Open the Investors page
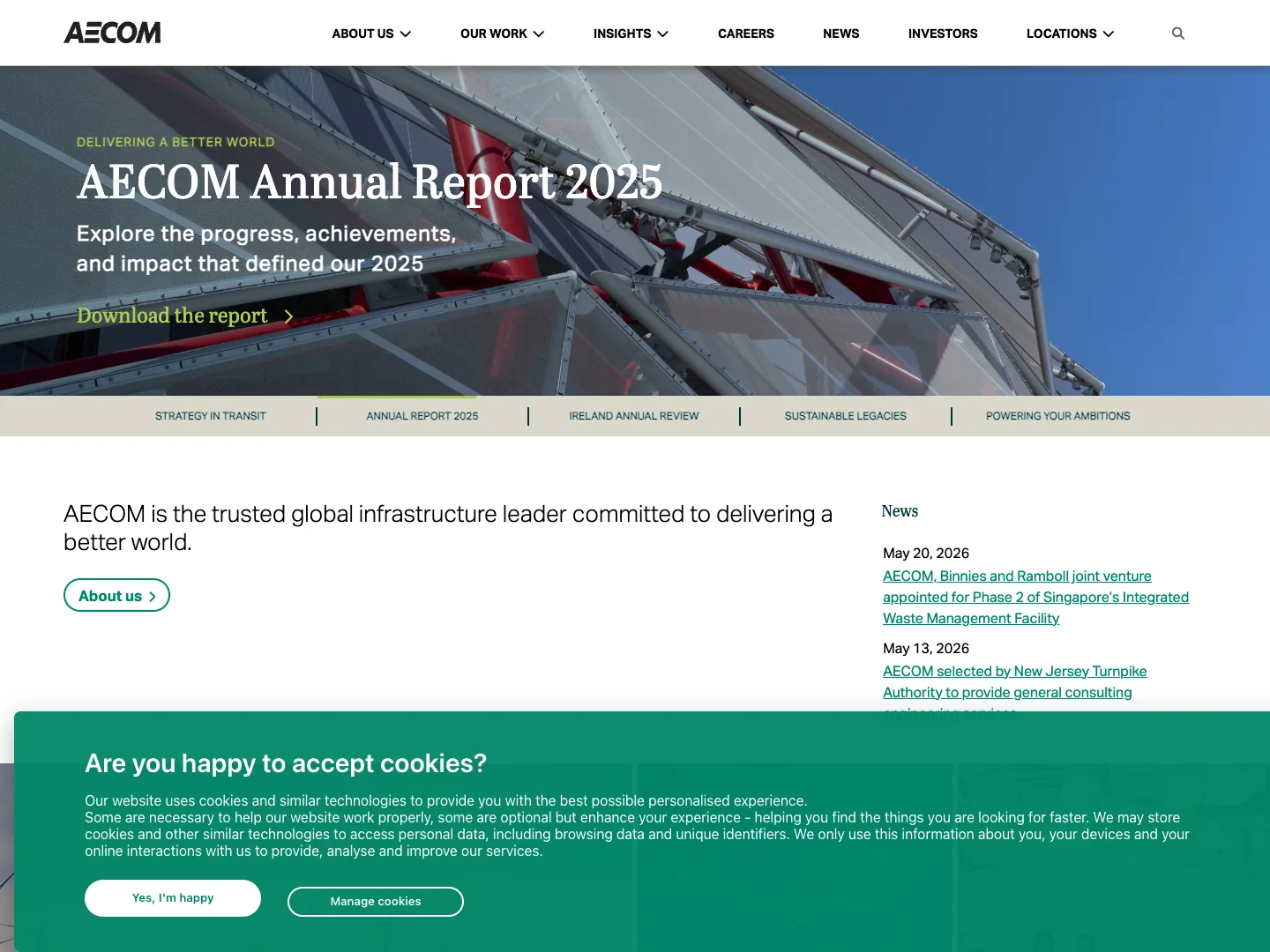This screenshot has height=952, width=1270. coord(943,33)
